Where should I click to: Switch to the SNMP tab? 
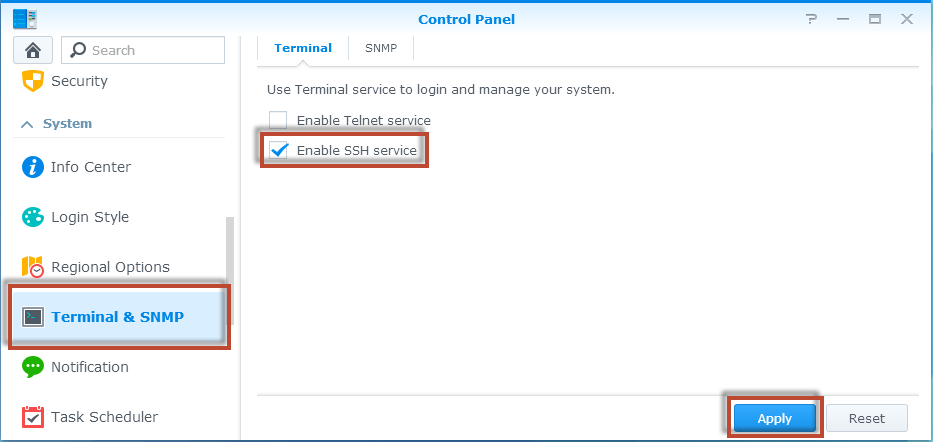[x=380, y=48]
